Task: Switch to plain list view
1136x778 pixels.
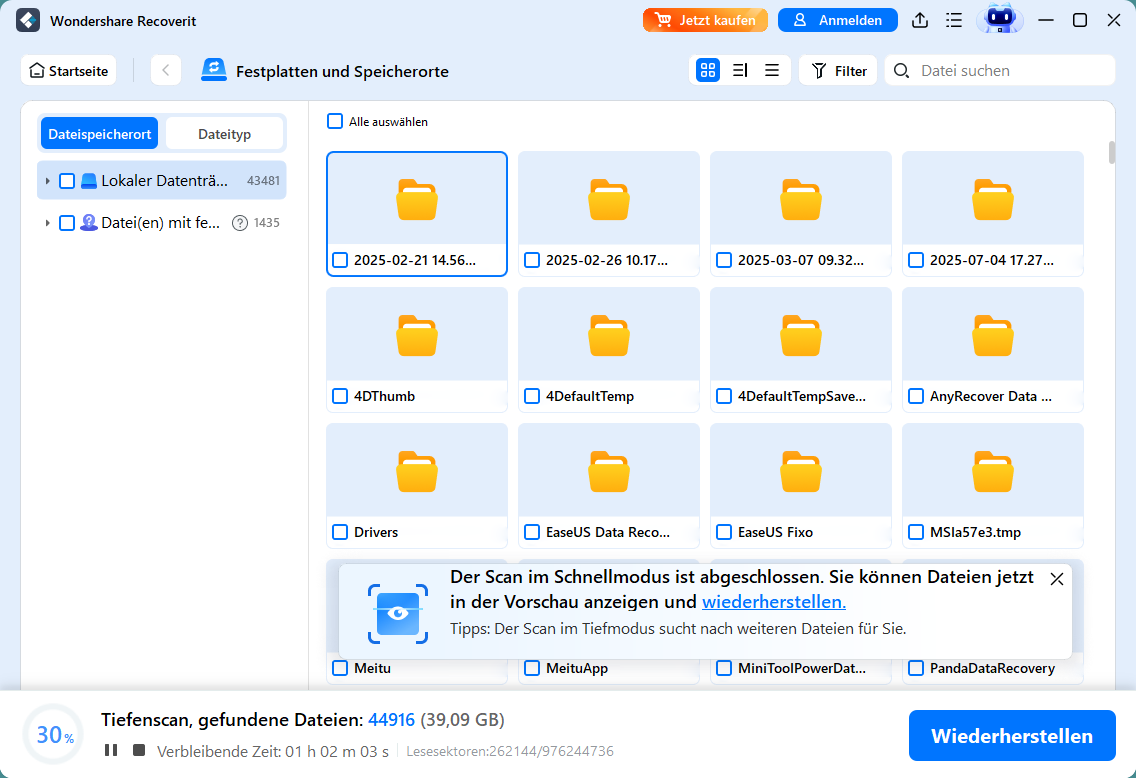Action: coord(772,70)
